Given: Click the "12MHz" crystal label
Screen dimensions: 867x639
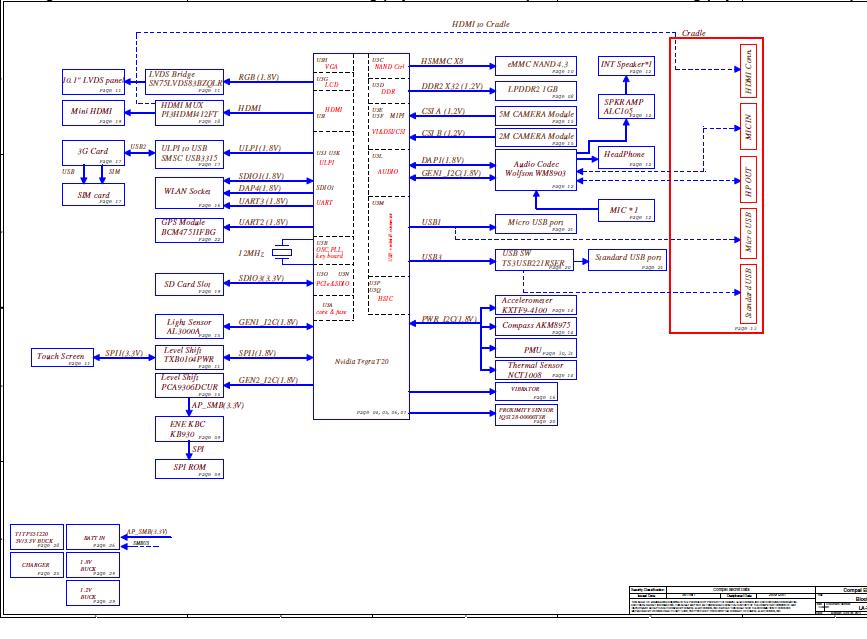Looking at the screenshot, I should tap(252, 253).
